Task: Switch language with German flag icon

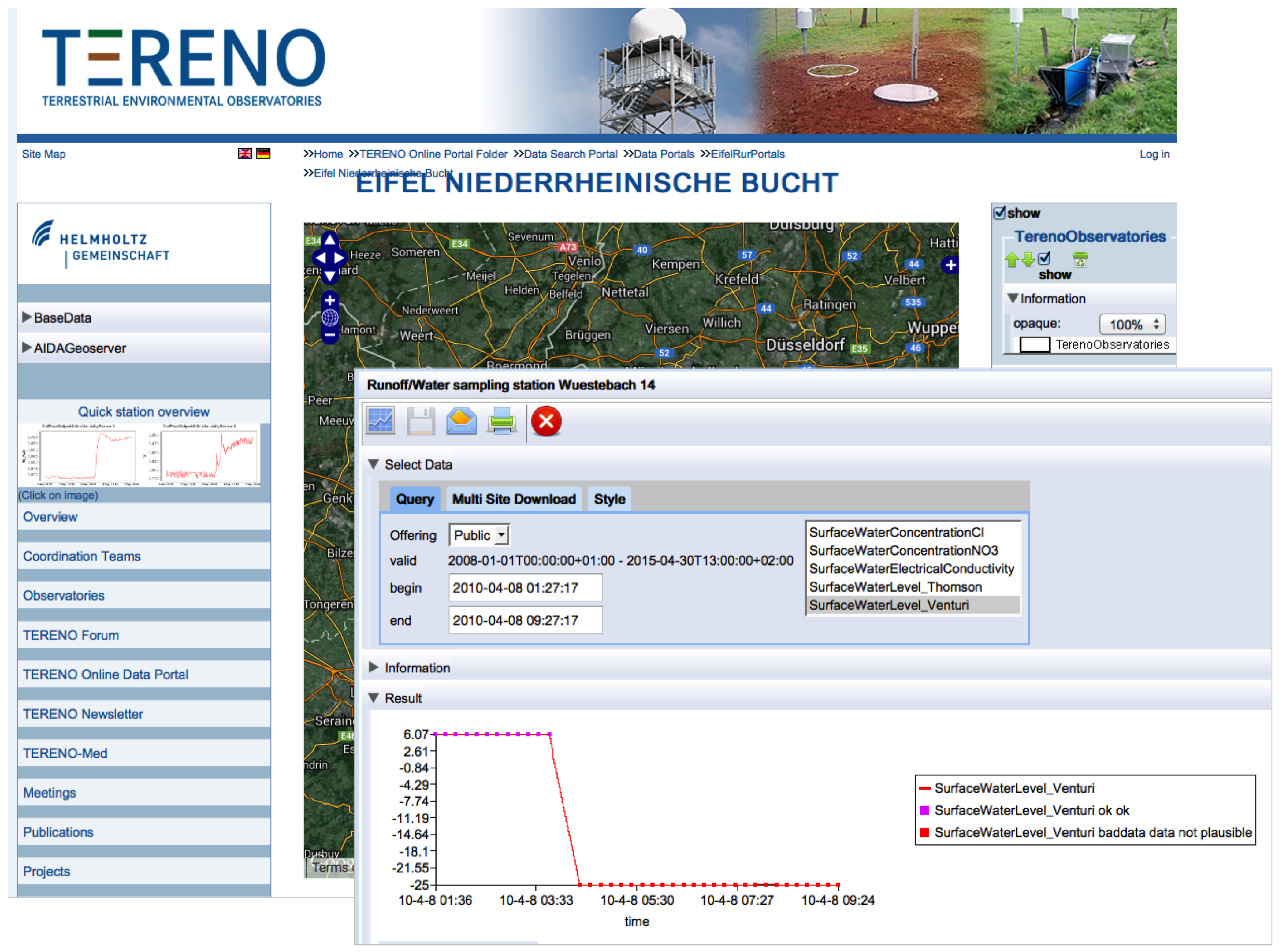Action: (263, 153)
